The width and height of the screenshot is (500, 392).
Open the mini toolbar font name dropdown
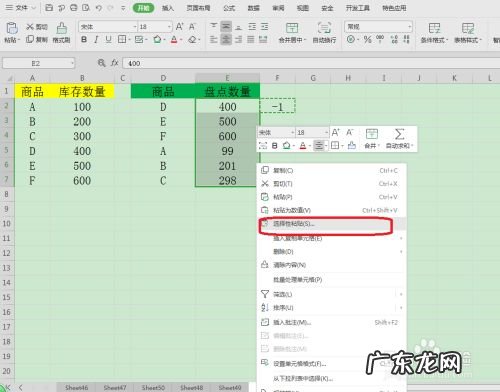(x=293, y=133)
